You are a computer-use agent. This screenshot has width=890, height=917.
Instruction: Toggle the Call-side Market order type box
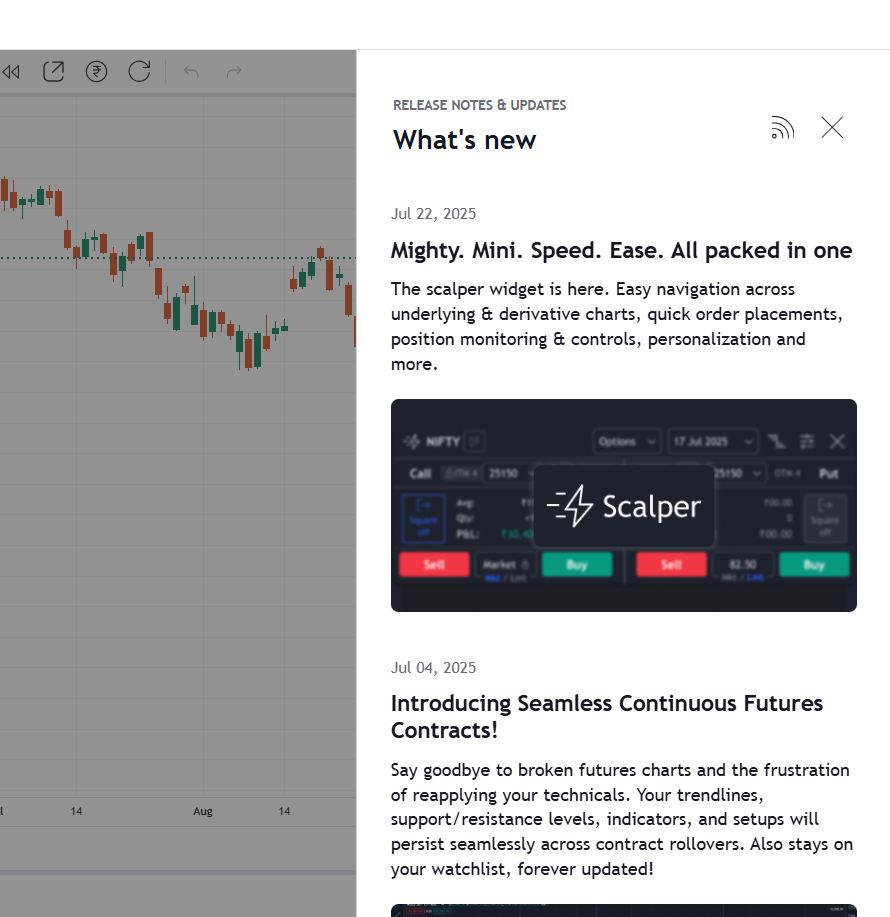click(x=505, y=565)
